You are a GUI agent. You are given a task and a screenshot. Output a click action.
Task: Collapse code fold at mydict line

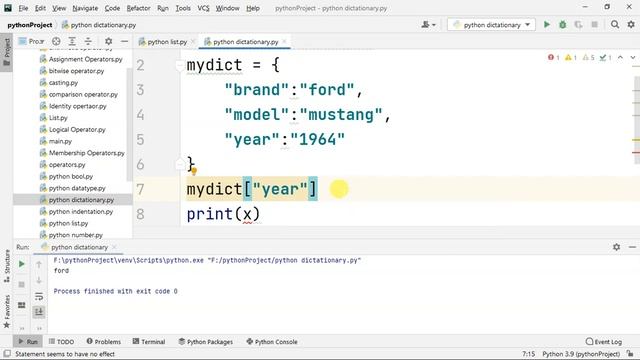coord(179,65)
